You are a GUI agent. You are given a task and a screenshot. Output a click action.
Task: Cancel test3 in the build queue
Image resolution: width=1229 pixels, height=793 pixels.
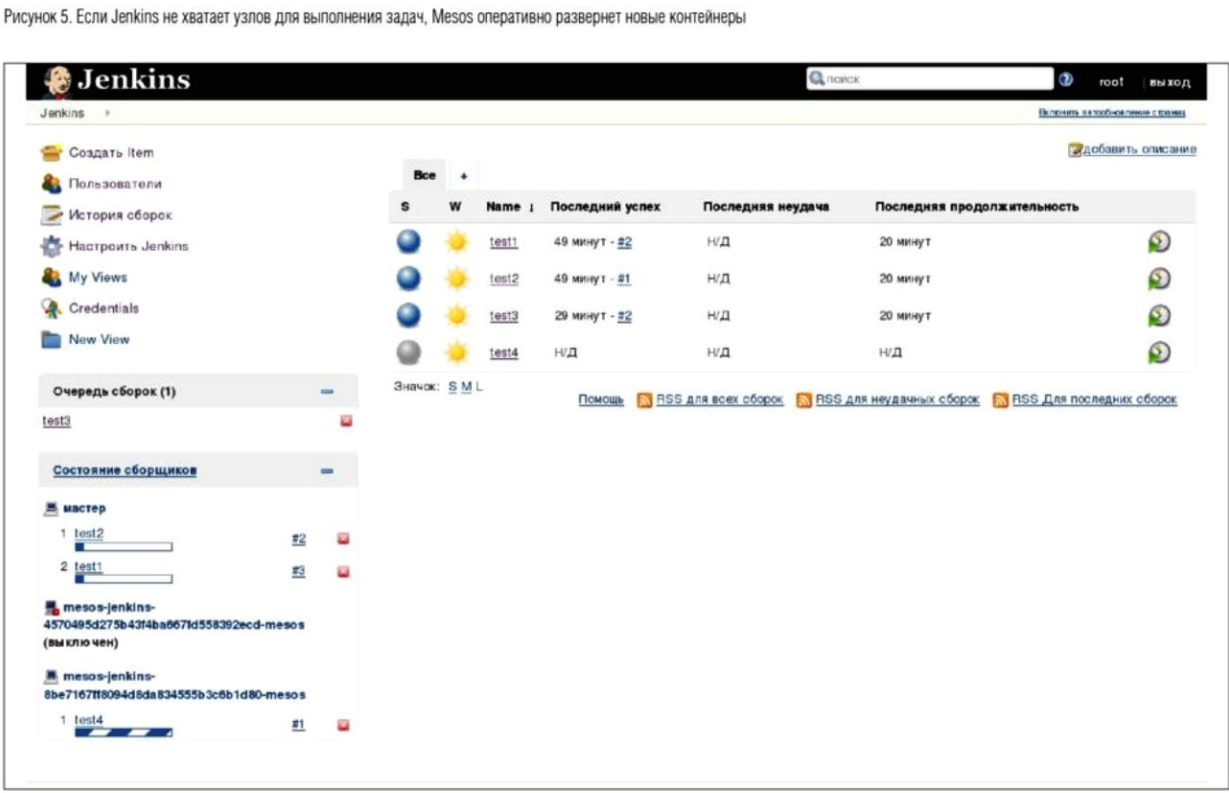346,422
